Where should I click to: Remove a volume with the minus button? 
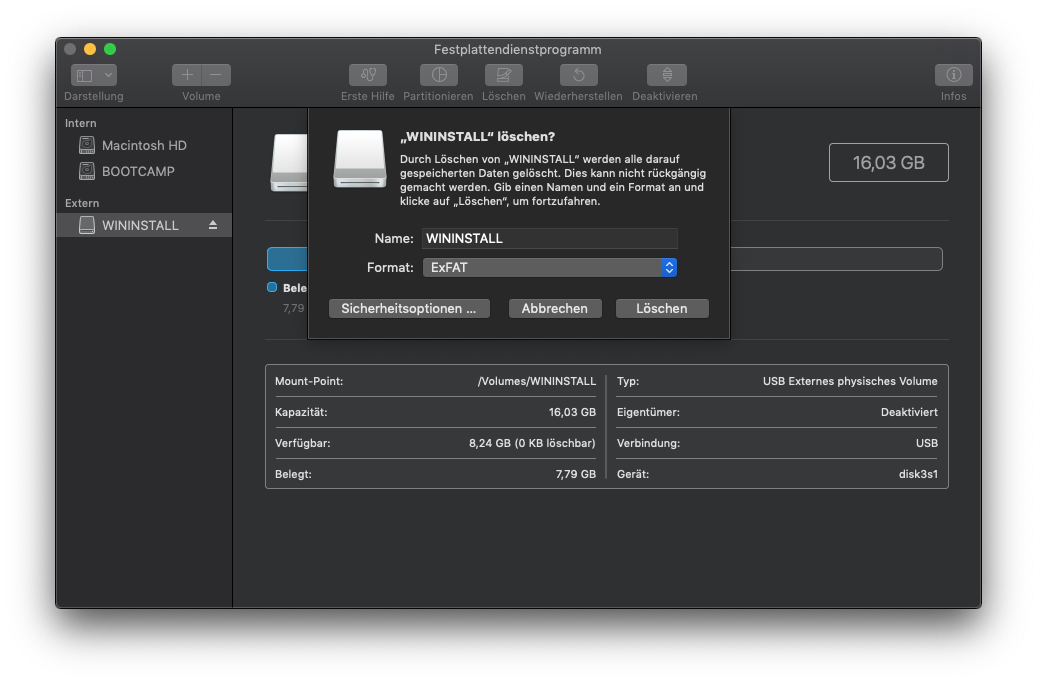click(x=216, y=75)
